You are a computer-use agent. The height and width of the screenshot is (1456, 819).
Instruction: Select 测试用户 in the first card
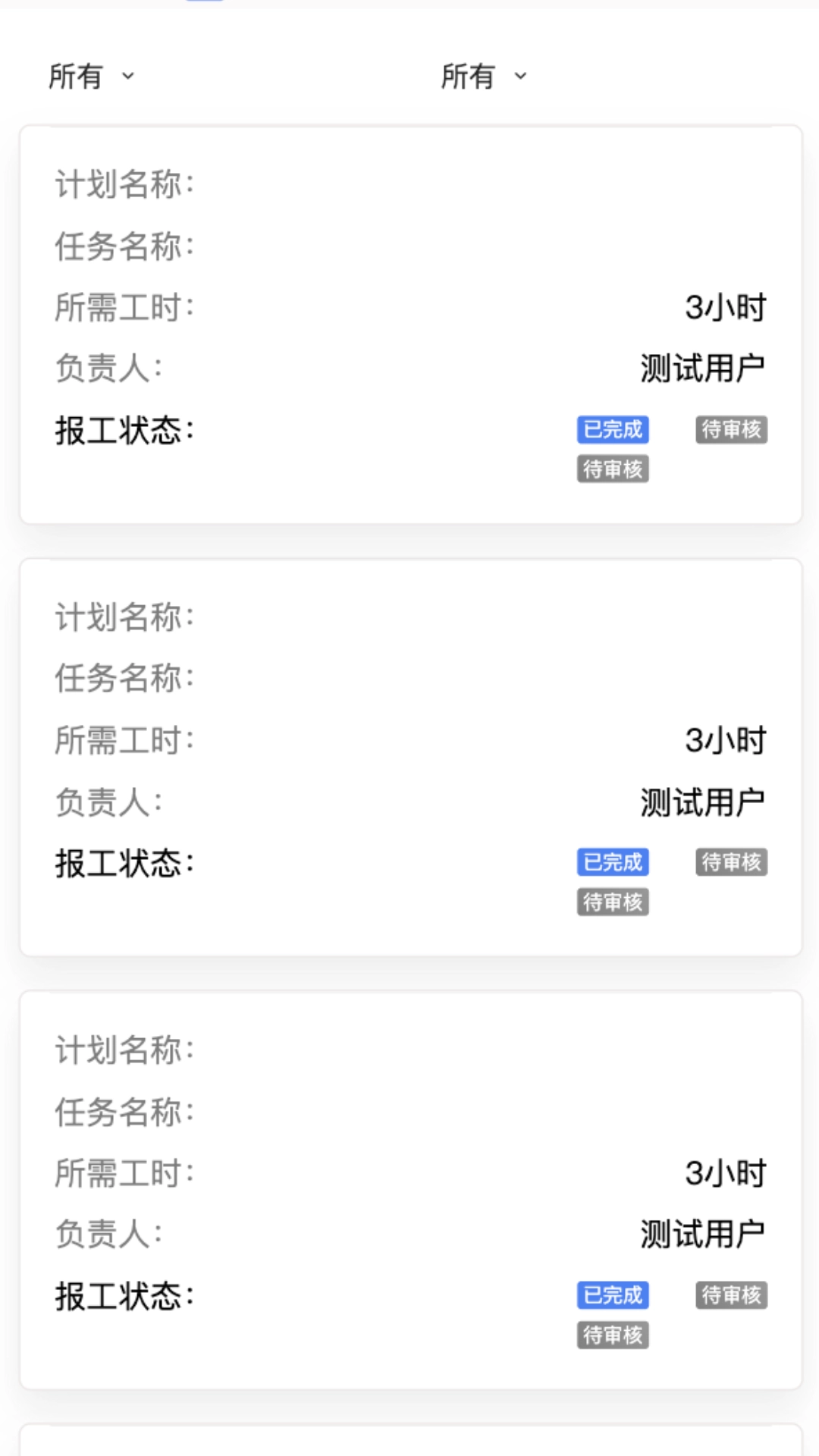click(x=702, y=369)
